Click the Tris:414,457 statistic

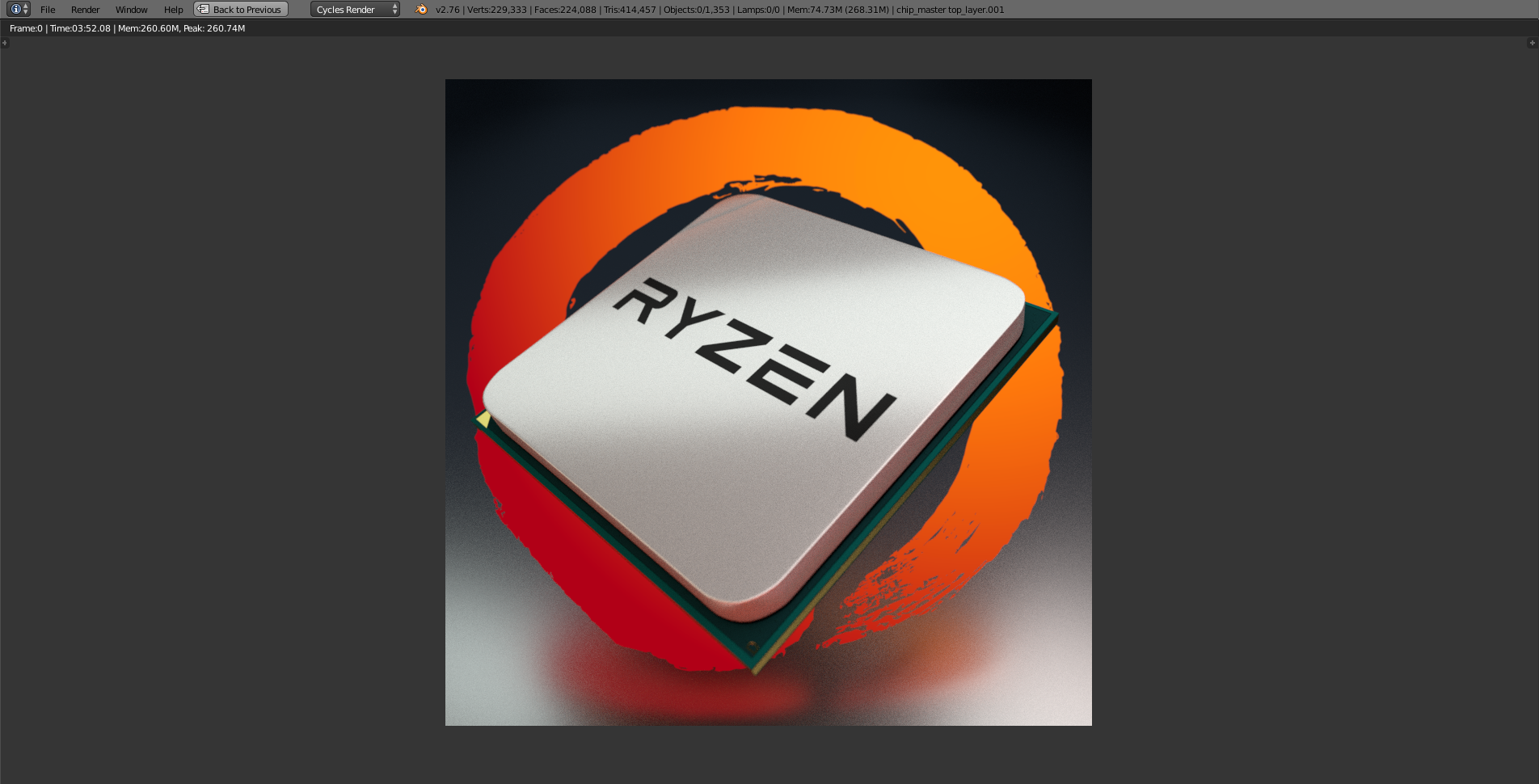click(x=630, y=10)
